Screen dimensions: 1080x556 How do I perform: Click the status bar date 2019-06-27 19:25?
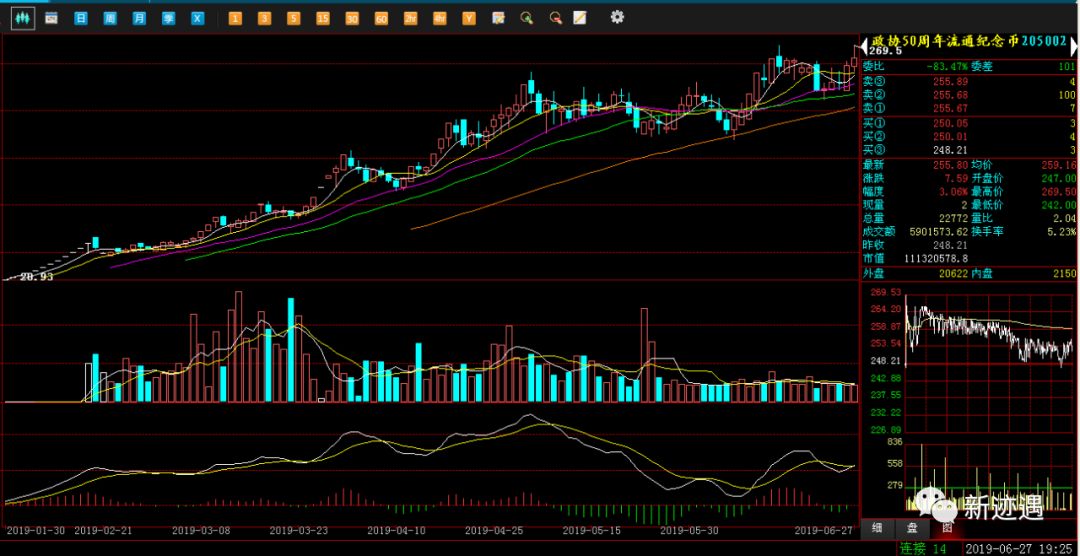point(1019,548)
